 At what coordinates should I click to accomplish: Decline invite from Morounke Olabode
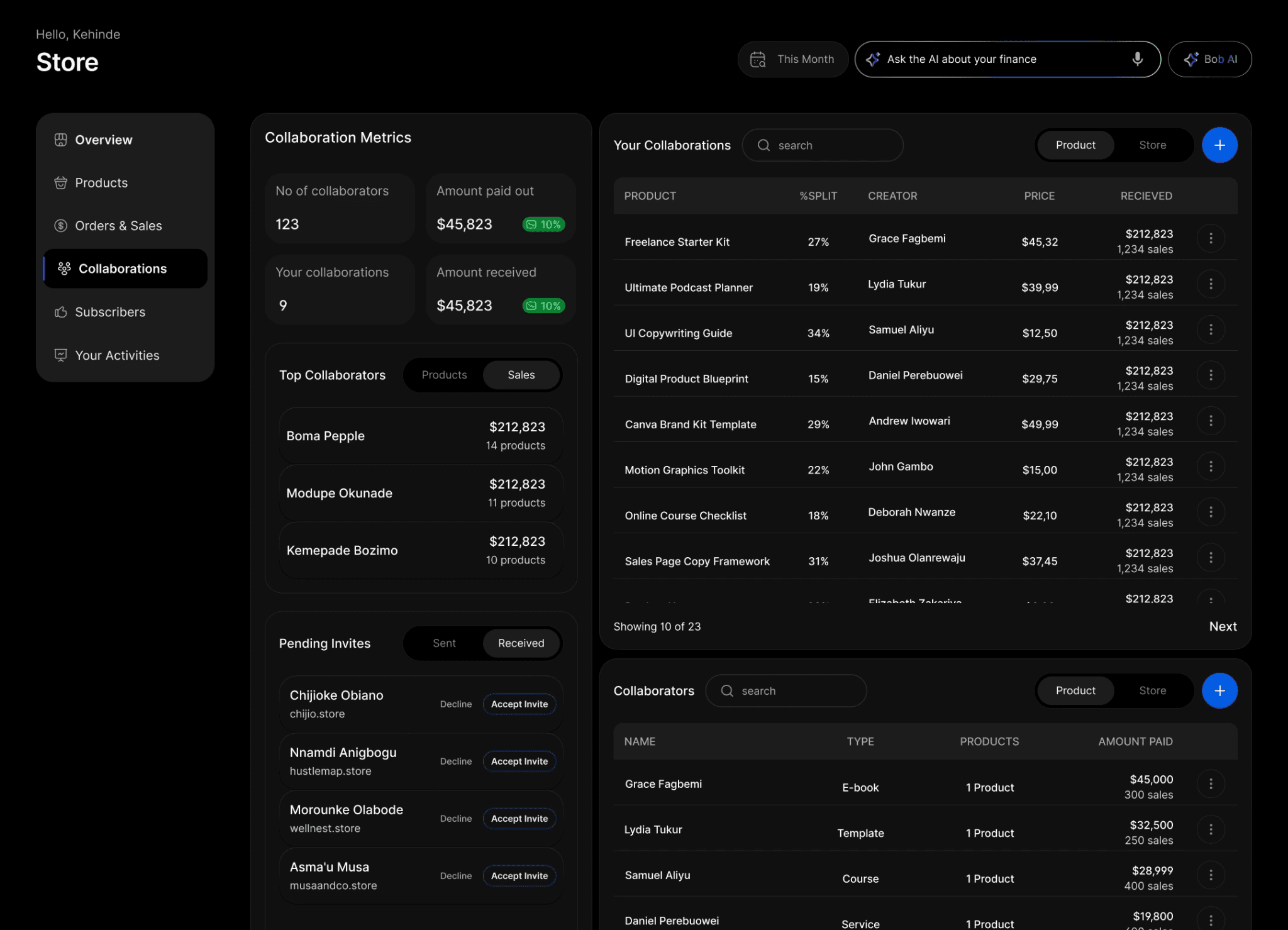point(455,819)
